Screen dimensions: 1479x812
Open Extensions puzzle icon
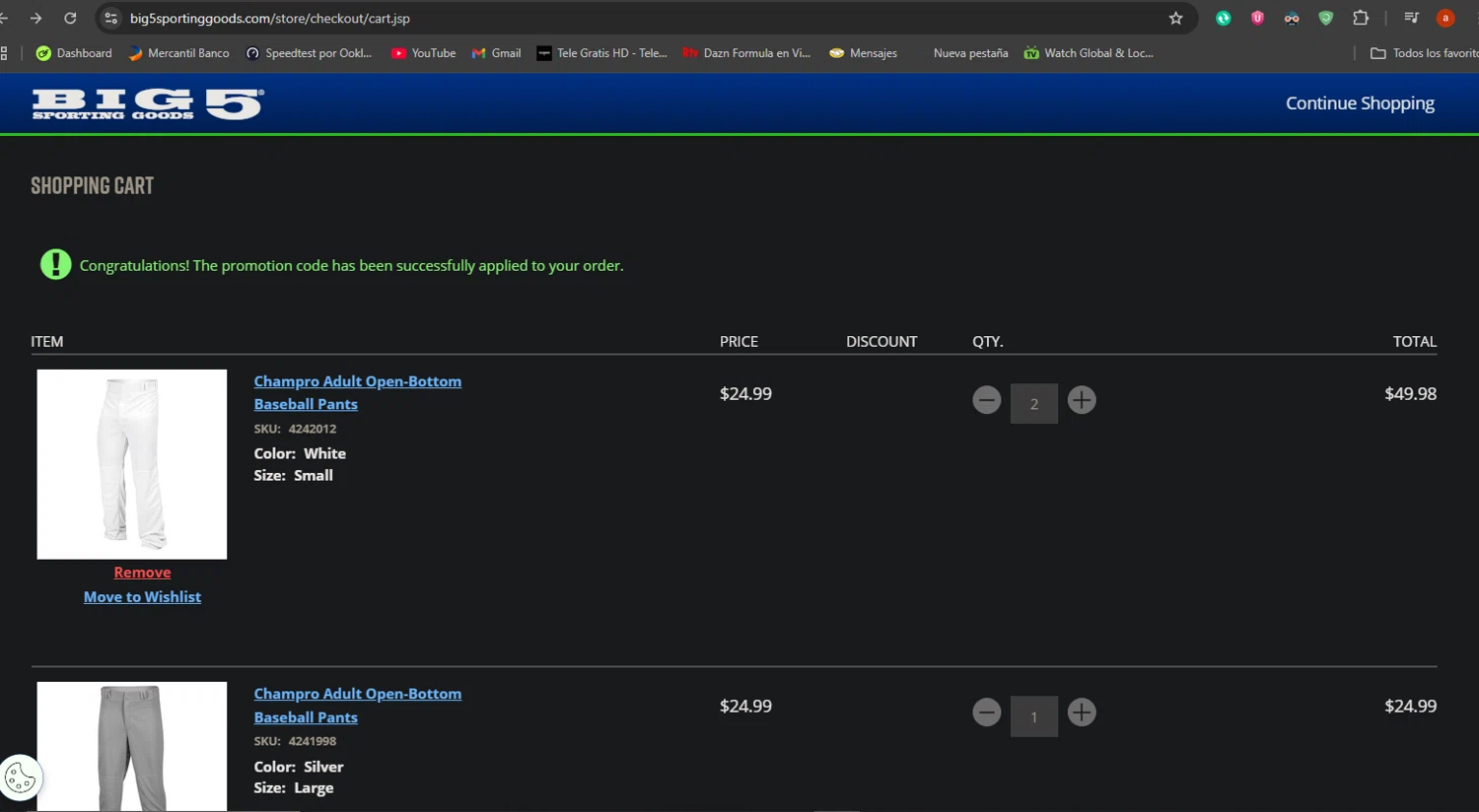tap(1361, 18)
